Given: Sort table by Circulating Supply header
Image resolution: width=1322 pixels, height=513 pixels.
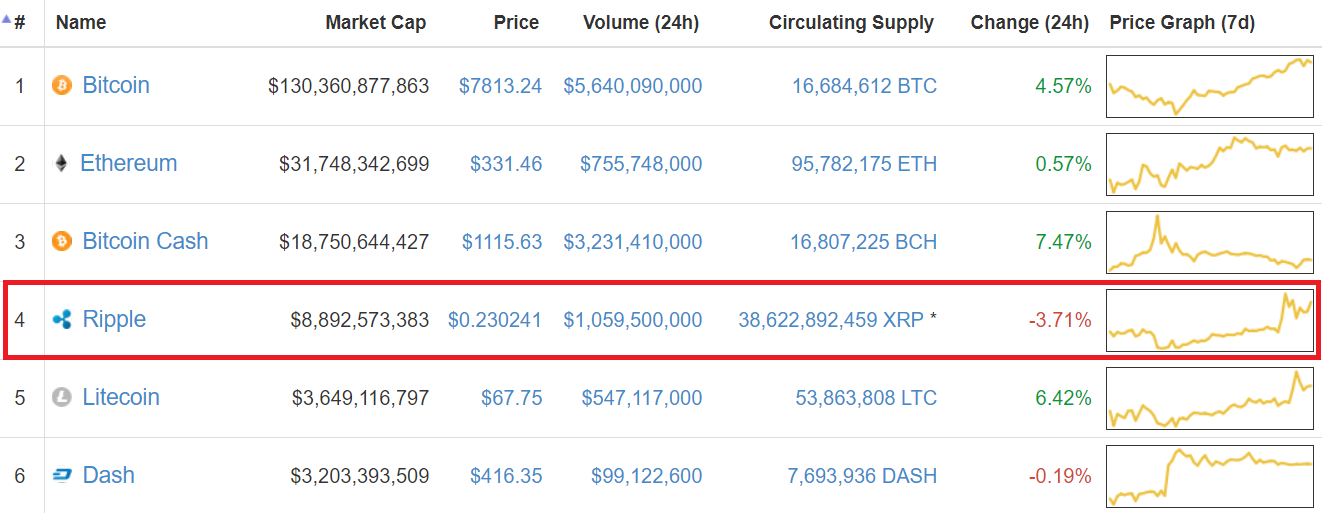Looking at the screenshot, I should click(851, 22).
